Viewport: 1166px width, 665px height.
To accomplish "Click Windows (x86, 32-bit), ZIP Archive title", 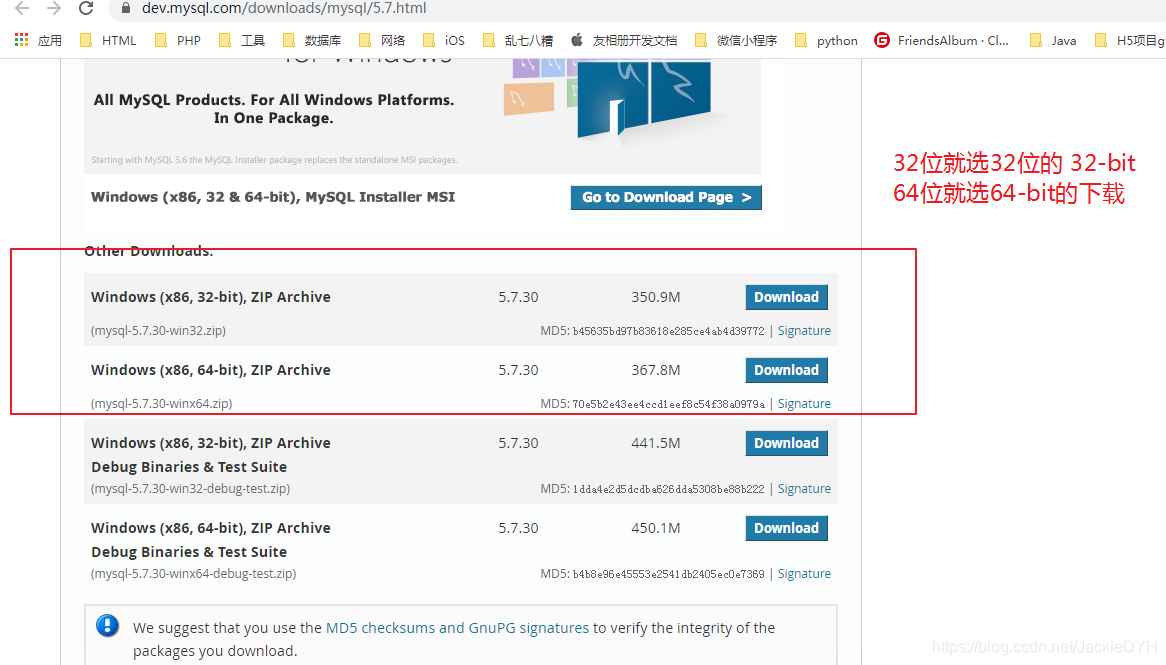I will (x=210, y=297).
